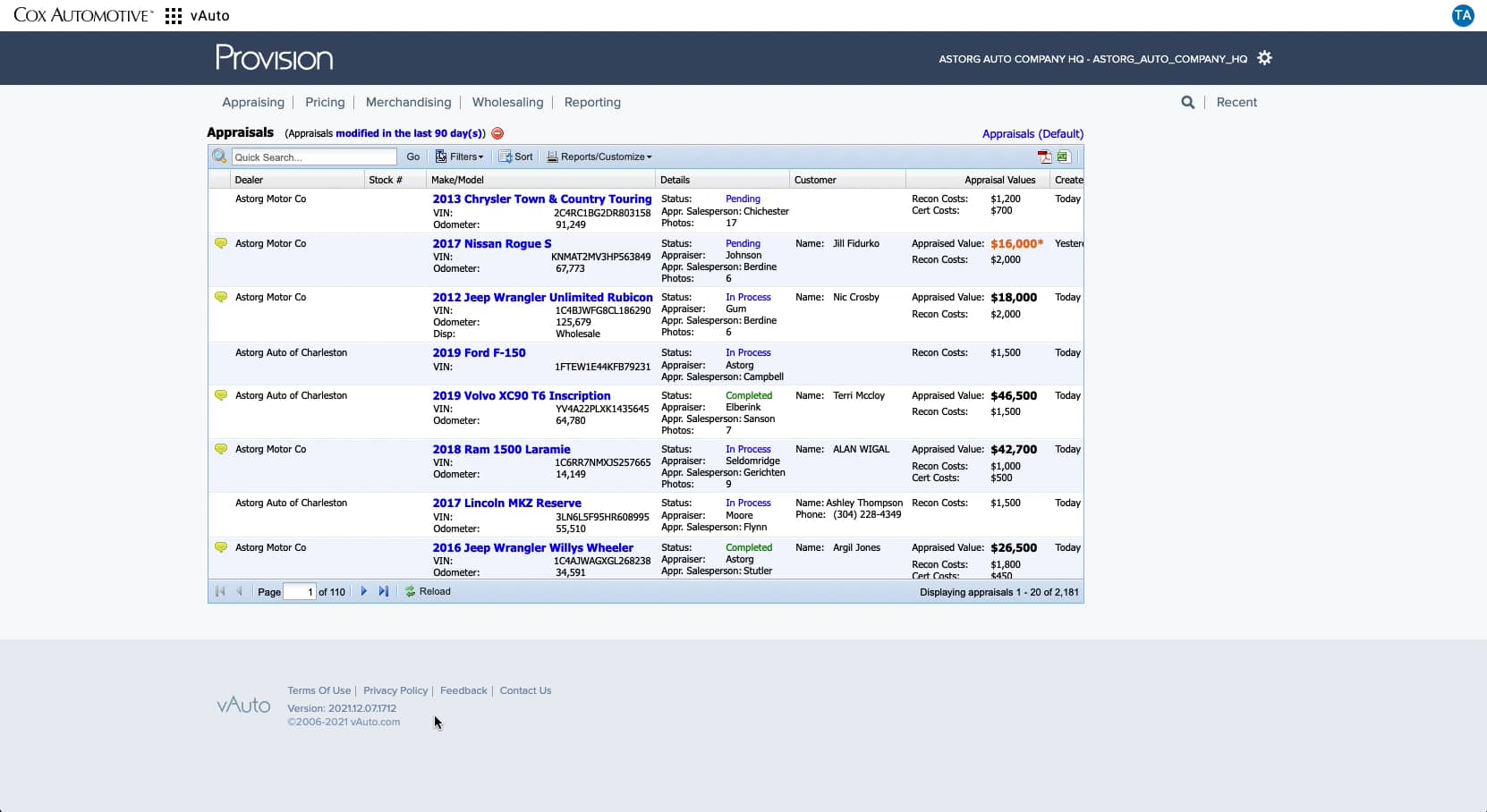
Task: Open the 2018 Ram 1500 Laramie appraisal
Action: pyautogui.click(x=502, y=450)
